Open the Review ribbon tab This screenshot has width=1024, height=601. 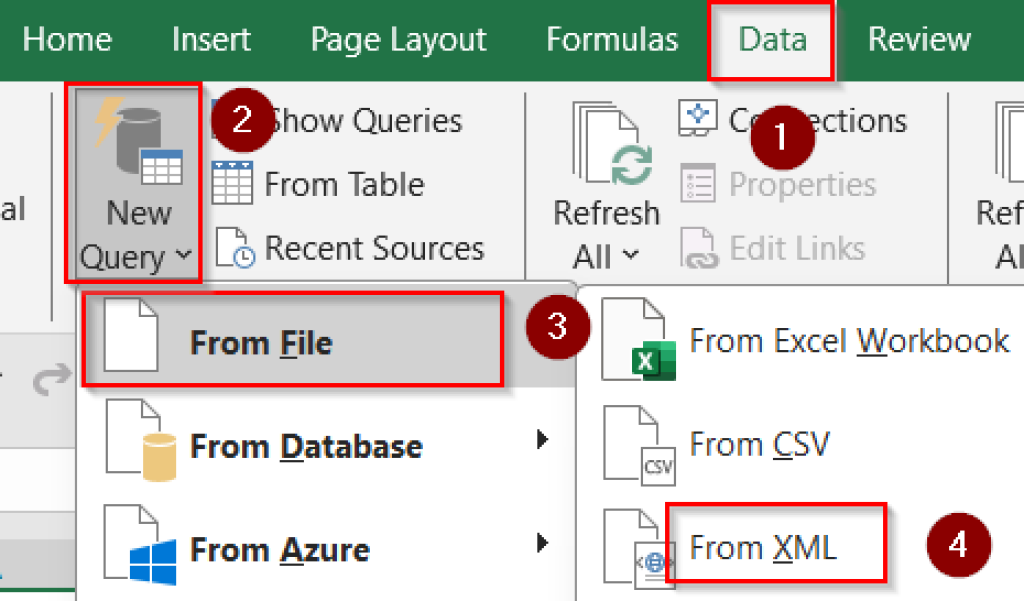click(x=917, y=39)
